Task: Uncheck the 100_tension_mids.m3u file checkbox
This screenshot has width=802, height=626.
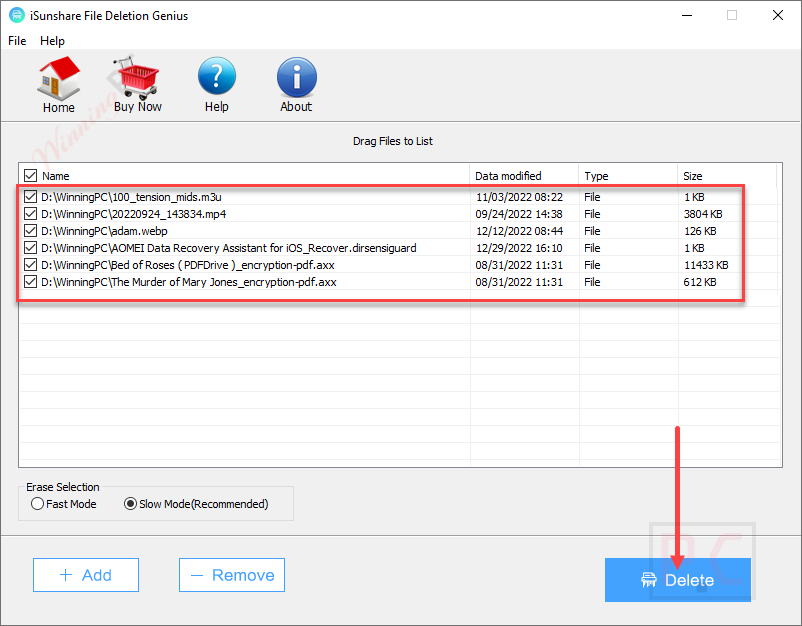Action: tap(31, 197)
